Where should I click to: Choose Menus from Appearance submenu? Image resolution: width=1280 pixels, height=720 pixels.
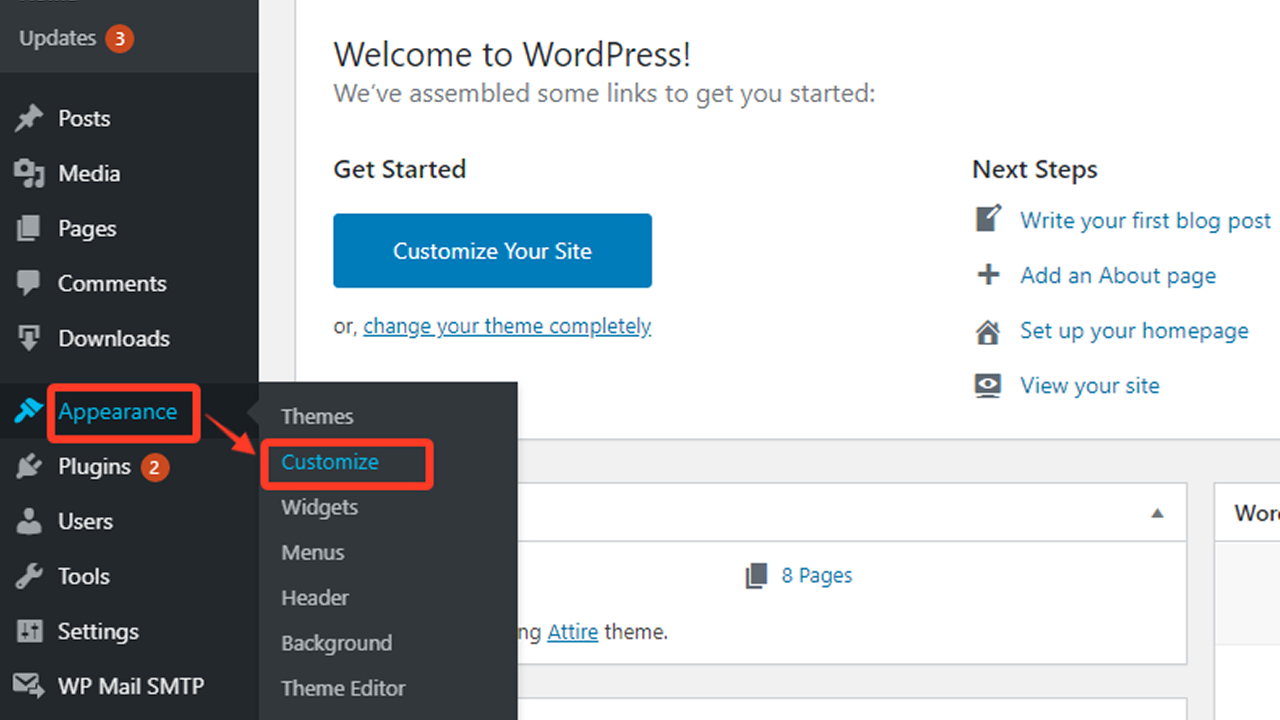(x=312, y=552)
